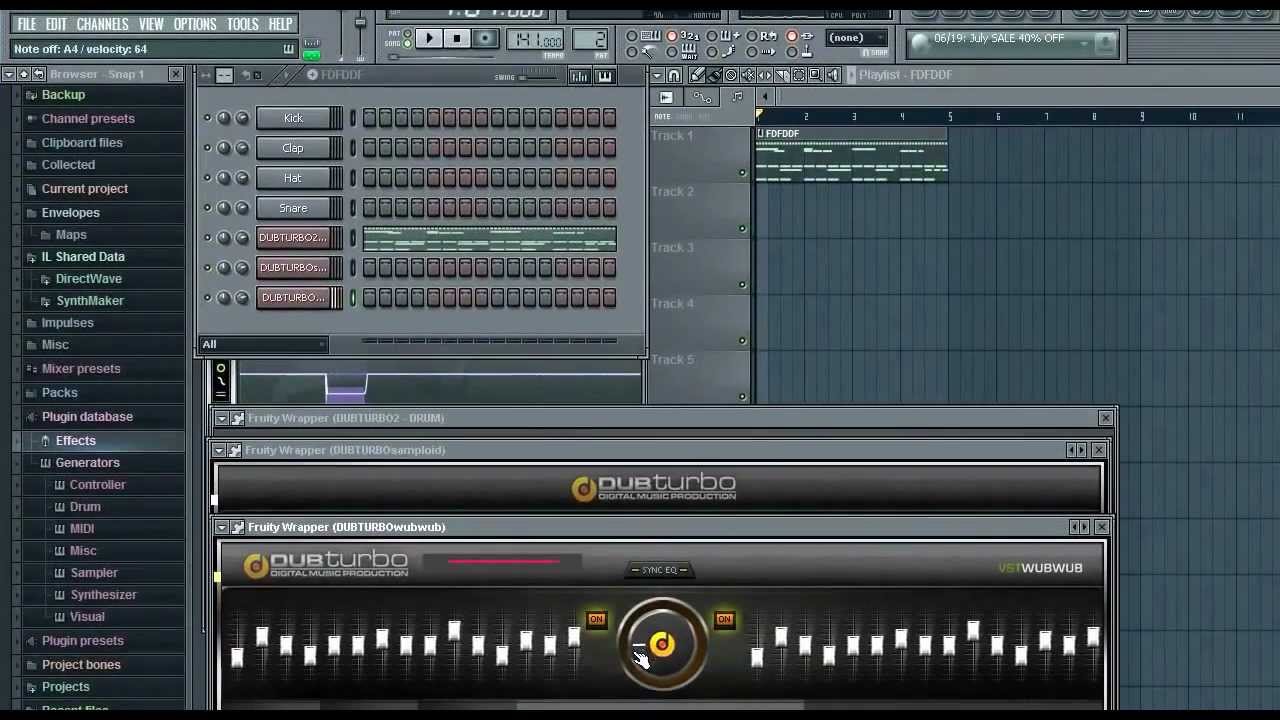This screenshot has width=1280, height=720.
Task: Open the graph editor in step sequencer
Action: pos(579,76)
